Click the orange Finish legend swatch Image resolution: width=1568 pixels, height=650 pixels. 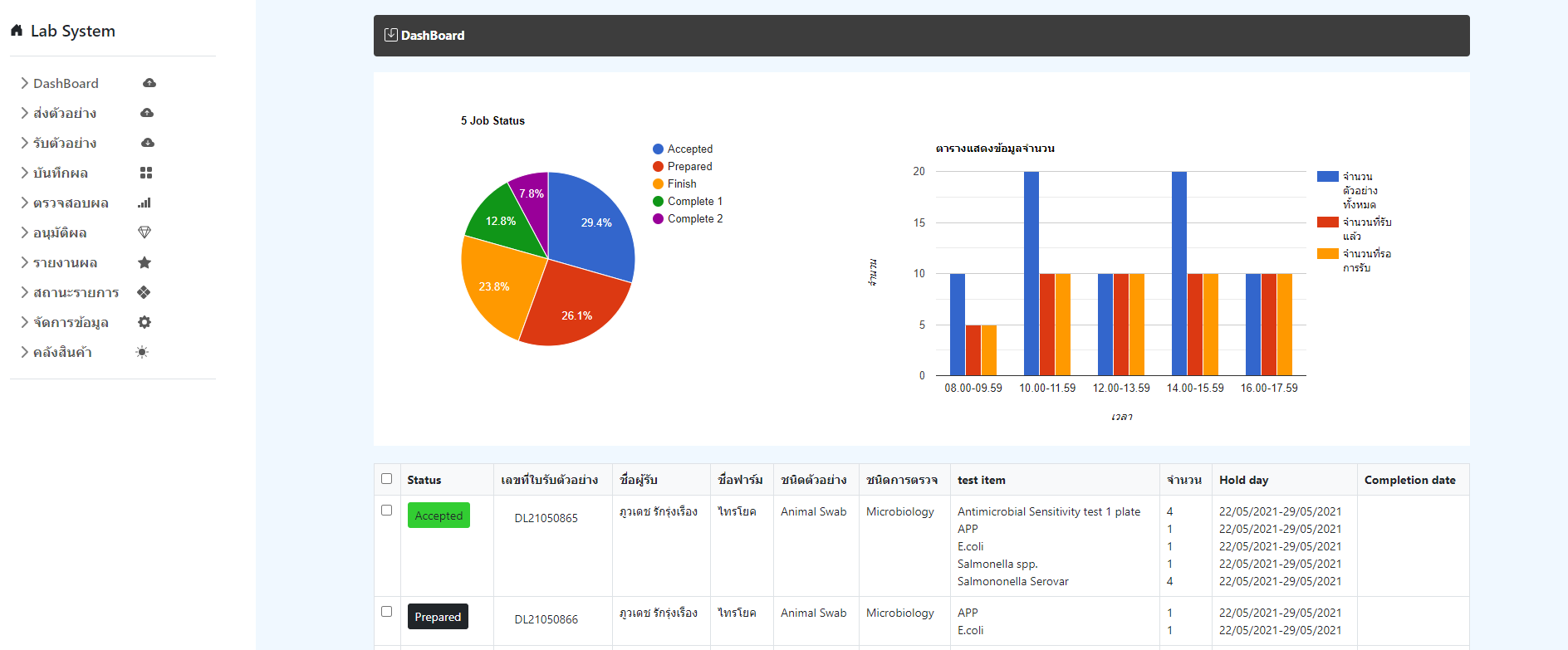point(659,184)
